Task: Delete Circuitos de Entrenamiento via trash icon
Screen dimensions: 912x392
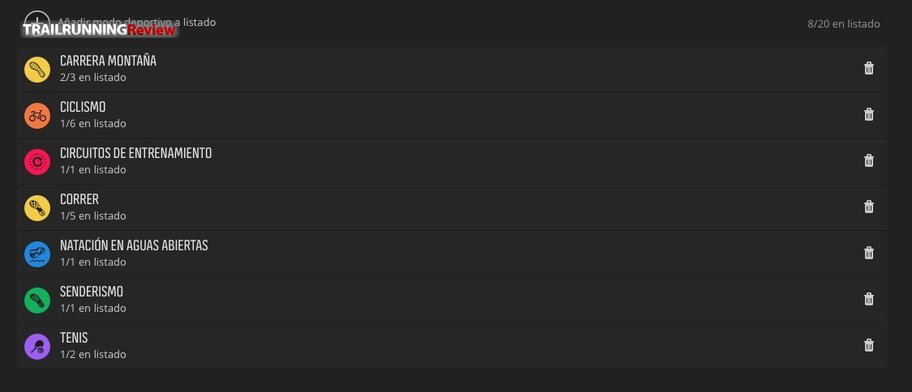Action: pyautogui.click(x=868, y=161)
